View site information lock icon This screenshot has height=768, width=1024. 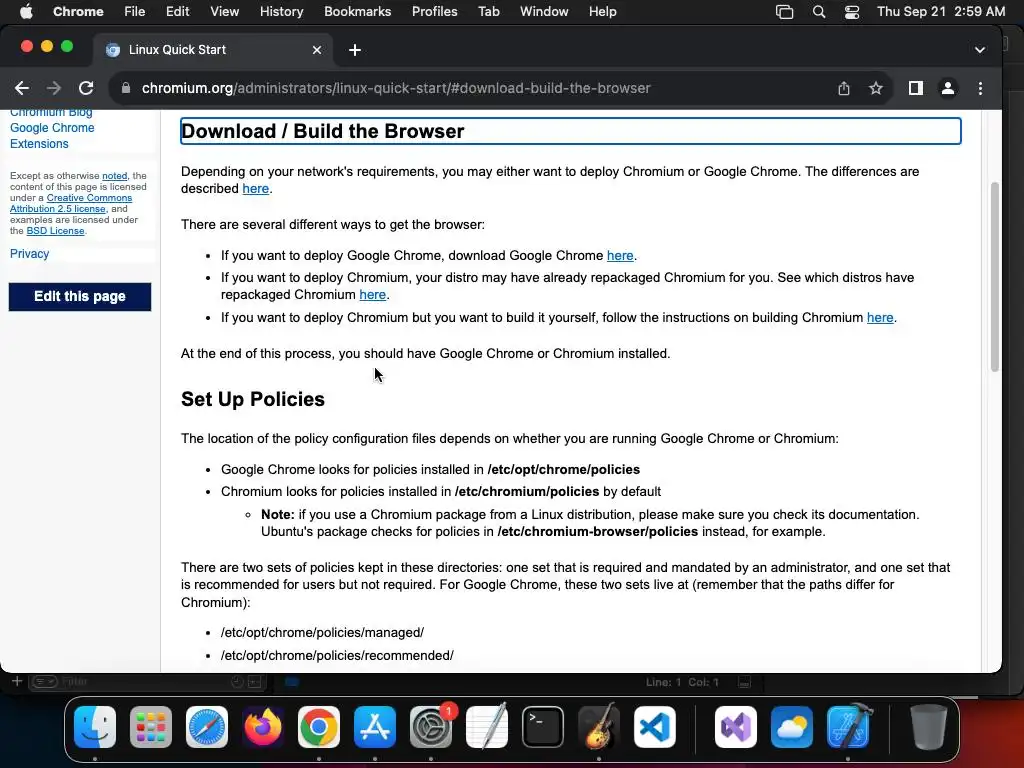pos(126,88)
